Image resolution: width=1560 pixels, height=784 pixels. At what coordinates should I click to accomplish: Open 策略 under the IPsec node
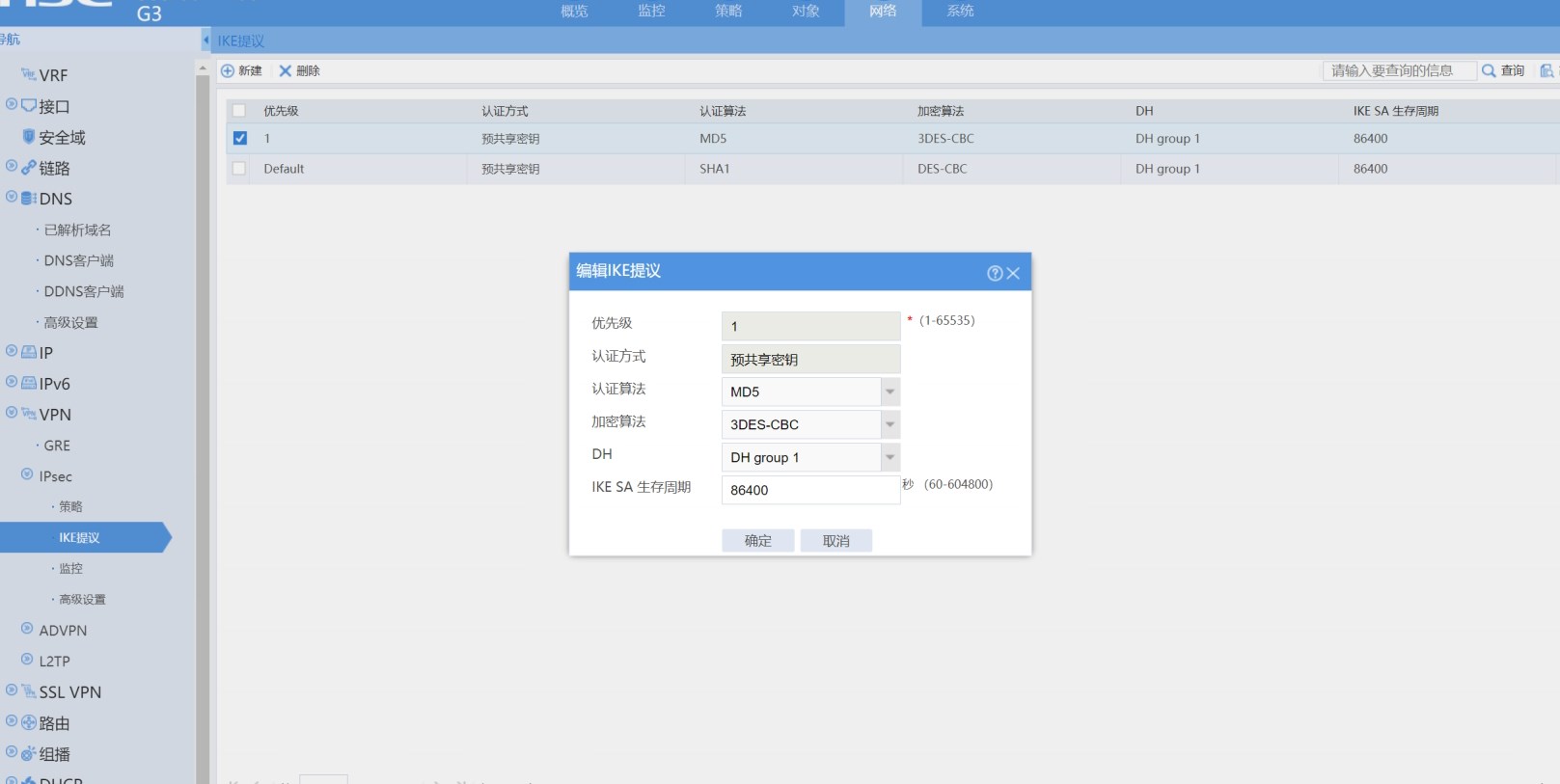[70, 506]
